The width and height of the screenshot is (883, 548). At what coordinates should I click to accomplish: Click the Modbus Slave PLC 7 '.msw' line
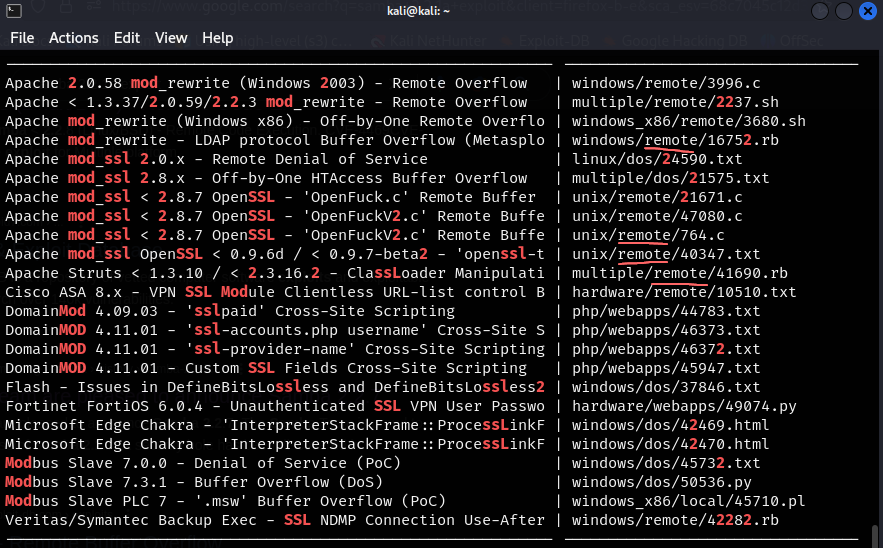point(226,501)
